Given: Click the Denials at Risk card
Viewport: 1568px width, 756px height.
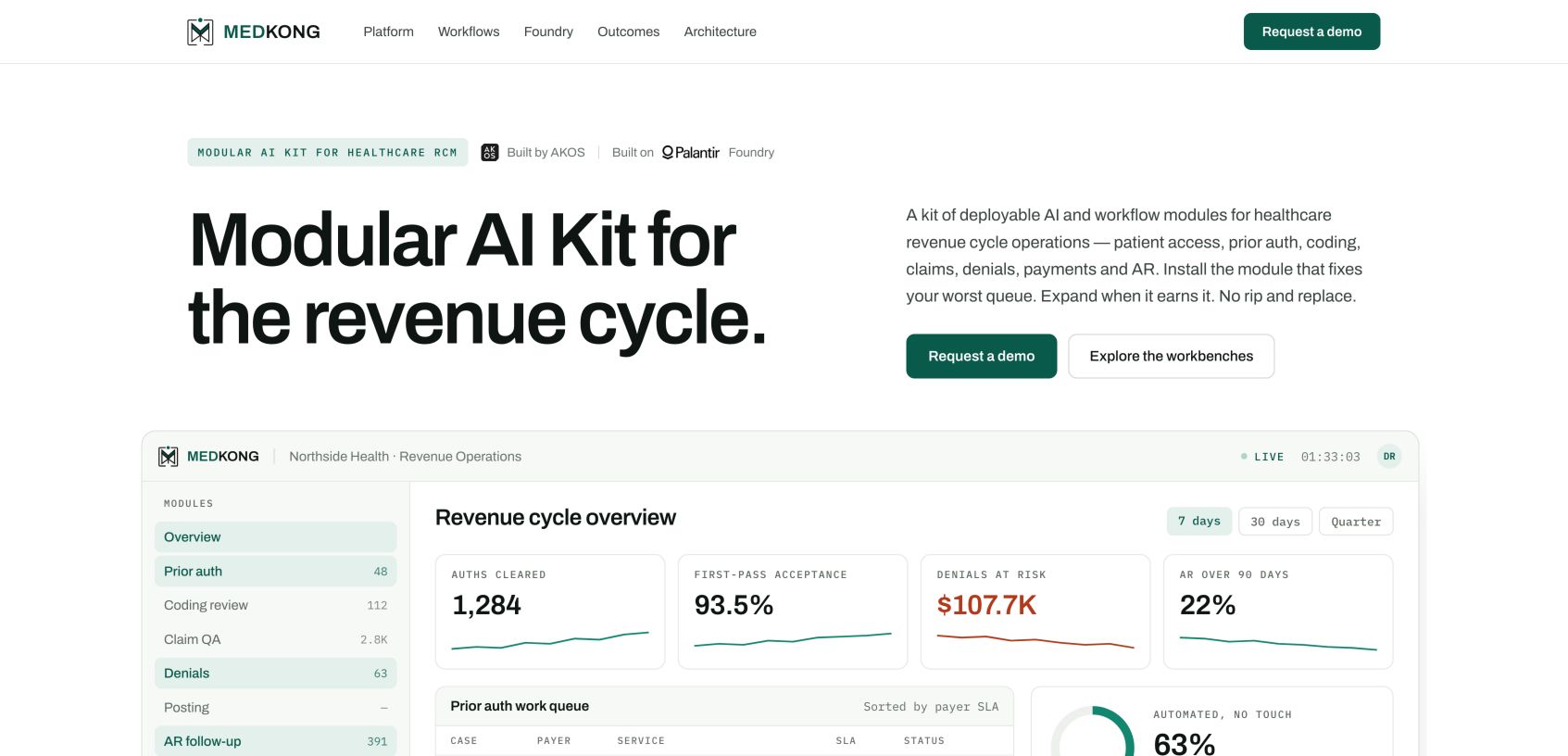Looking at the screenshot, I should [1035, 611].
